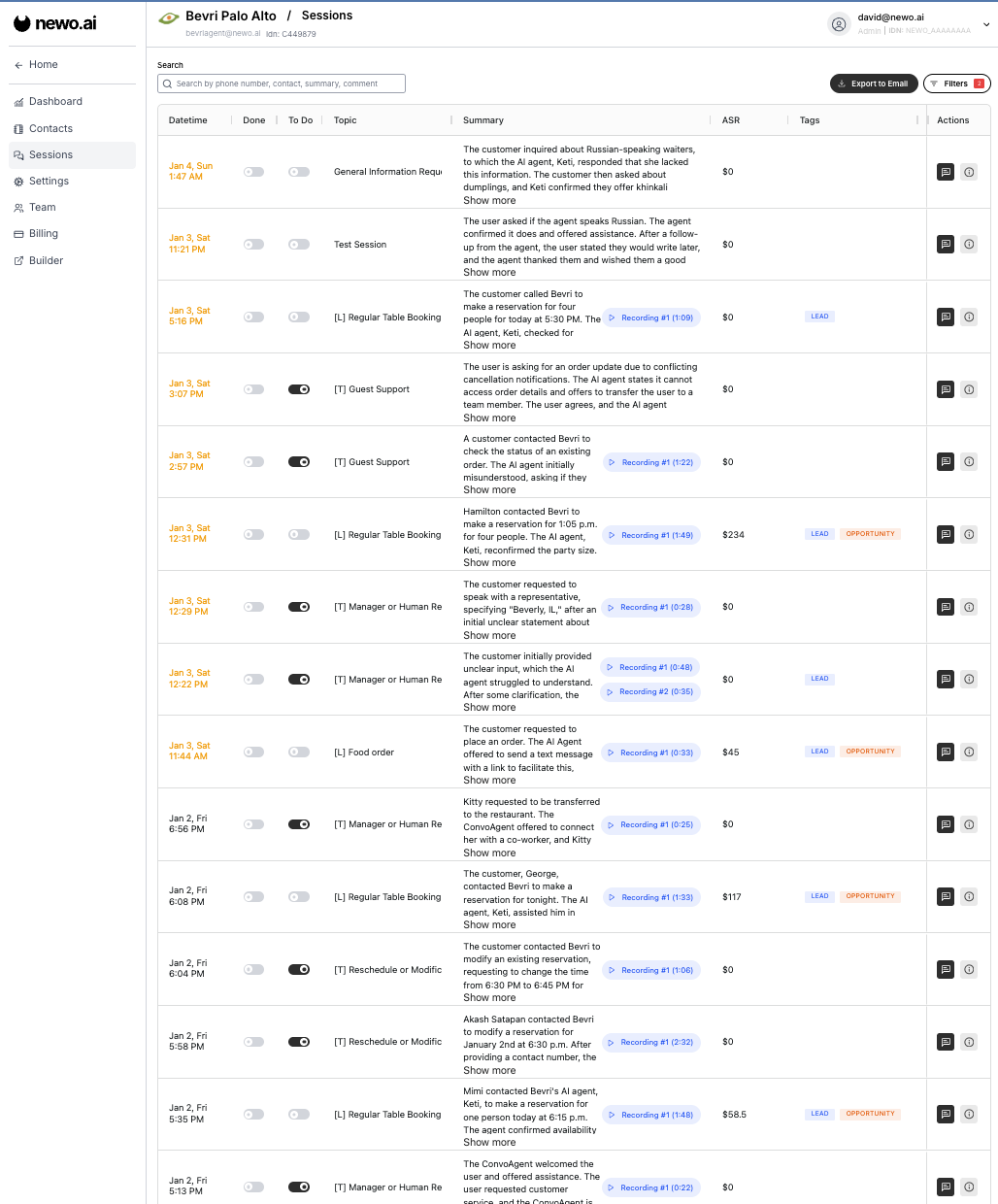The width and height of the screenshot is (998, 1204).
Task: Click the newo.ai logo
Action: click(x=55, y=23)
